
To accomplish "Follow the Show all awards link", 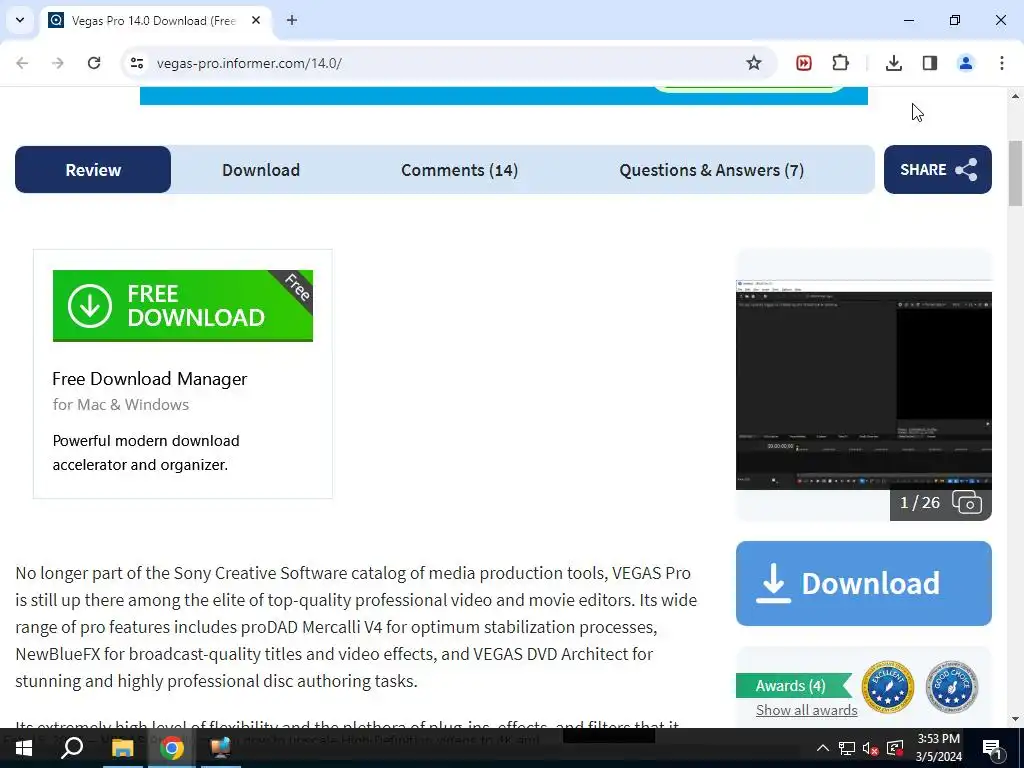I will (x=807, y=710).
